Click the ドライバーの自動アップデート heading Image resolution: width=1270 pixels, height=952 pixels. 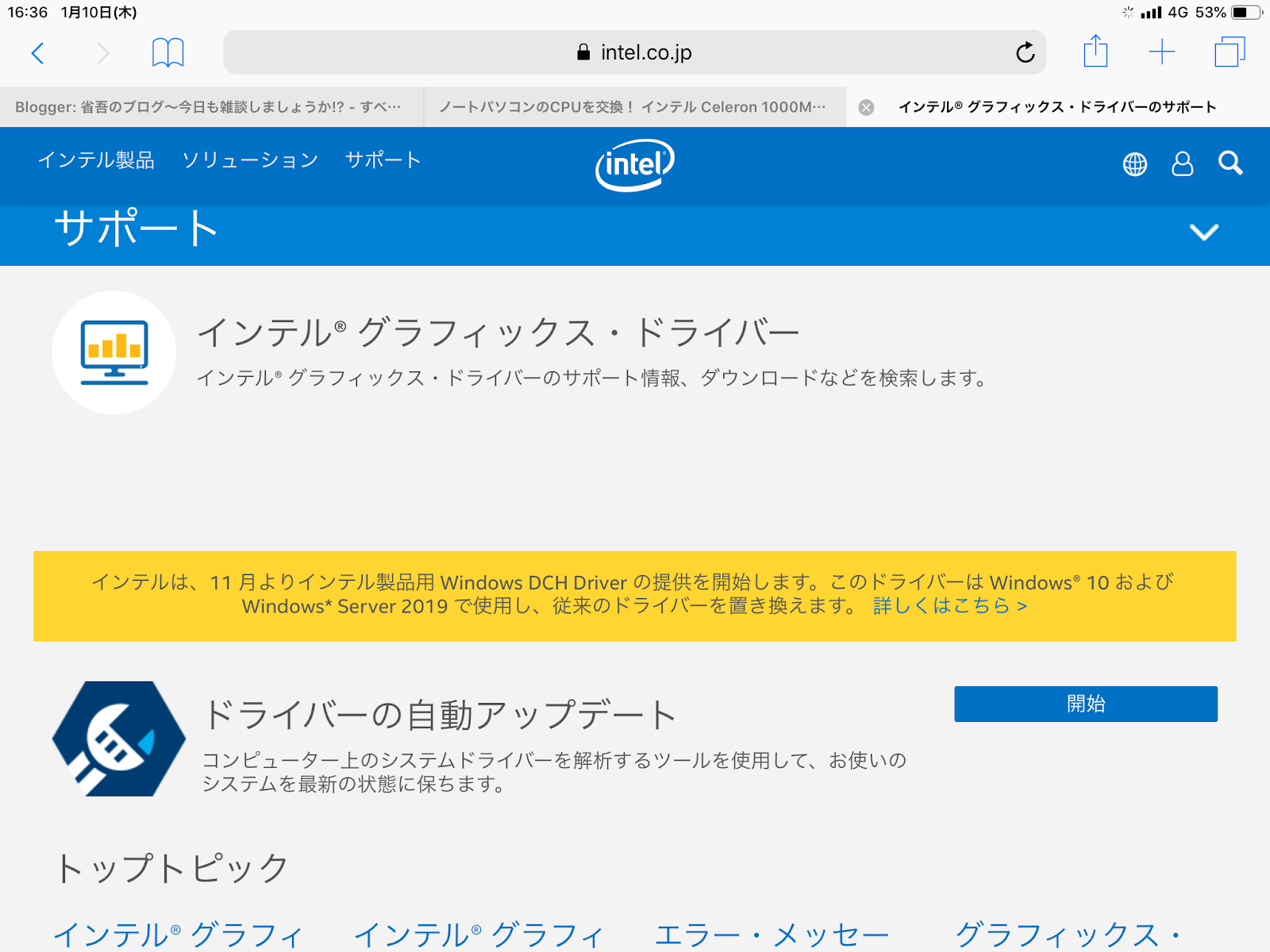point(439,715)
